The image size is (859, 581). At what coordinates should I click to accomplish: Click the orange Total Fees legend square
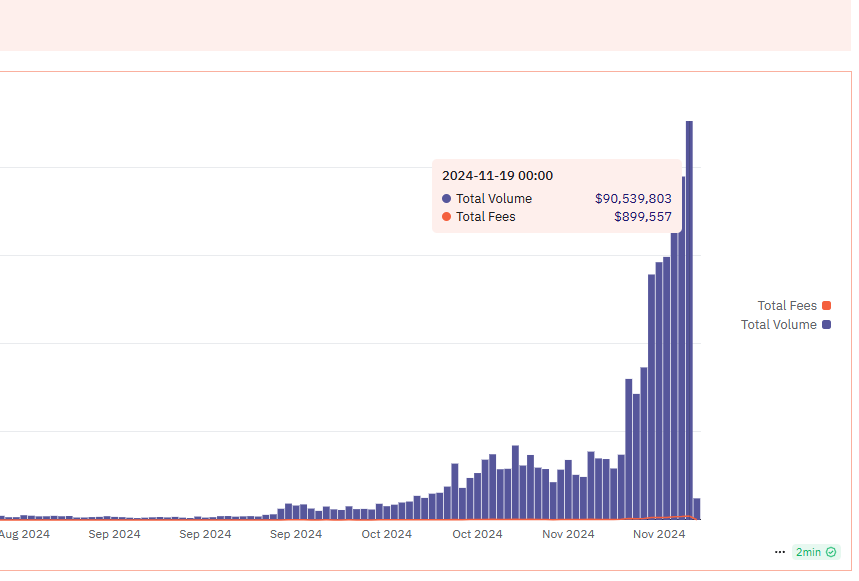(827, 306)
